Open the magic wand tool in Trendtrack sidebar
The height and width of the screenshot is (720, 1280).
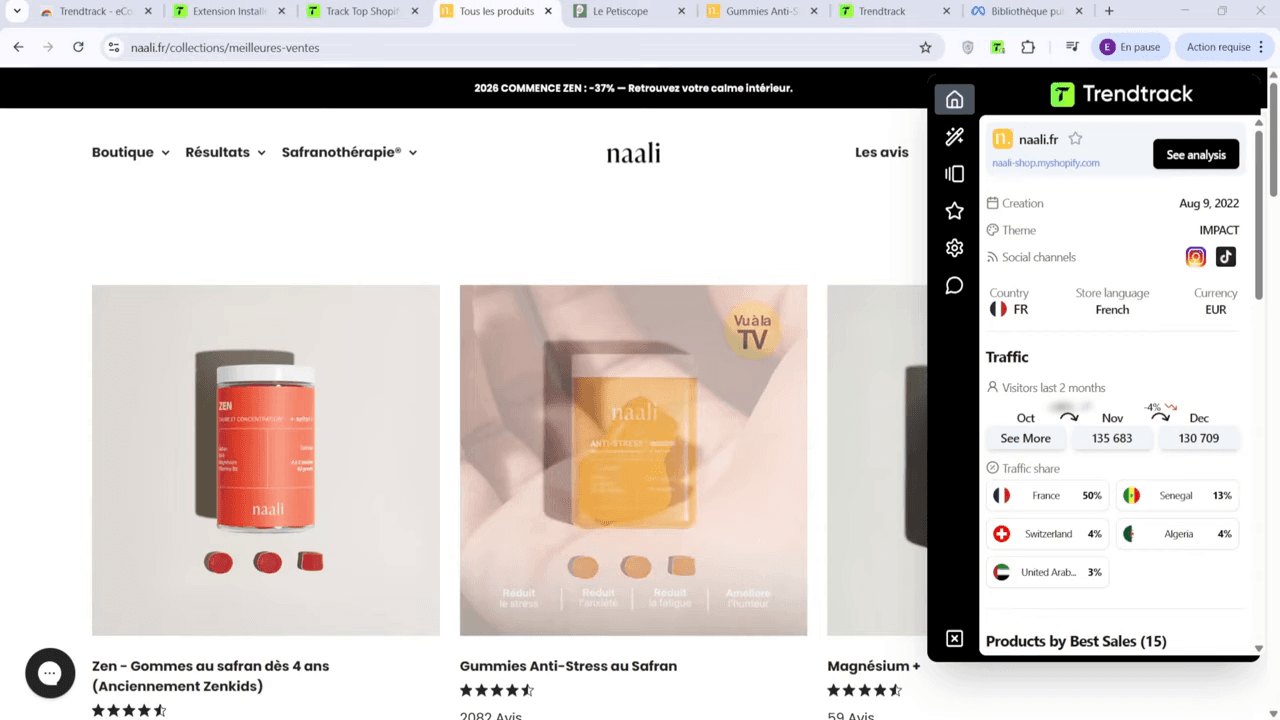click(954, 136)
